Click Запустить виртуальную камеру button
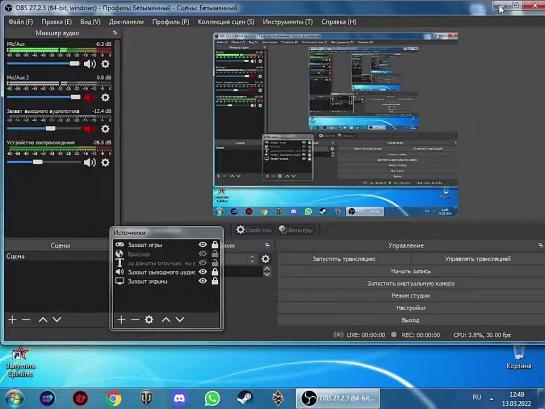This screenshot has height=409, width=545. pos(411,284)
